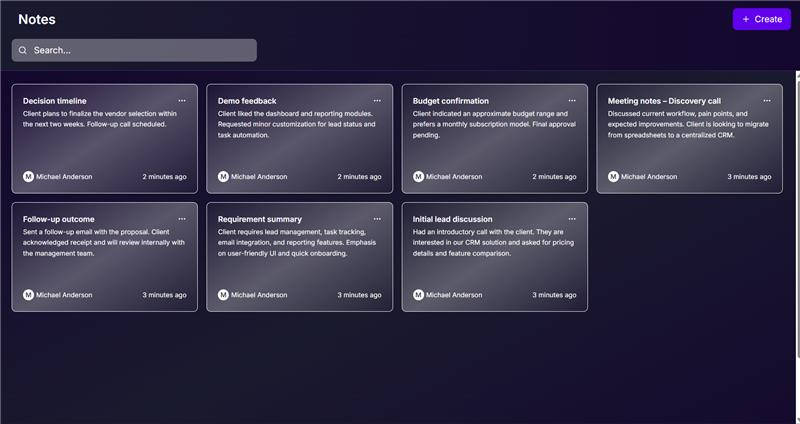
Task: Click the Notes page heading
Action: pos(37,19)
